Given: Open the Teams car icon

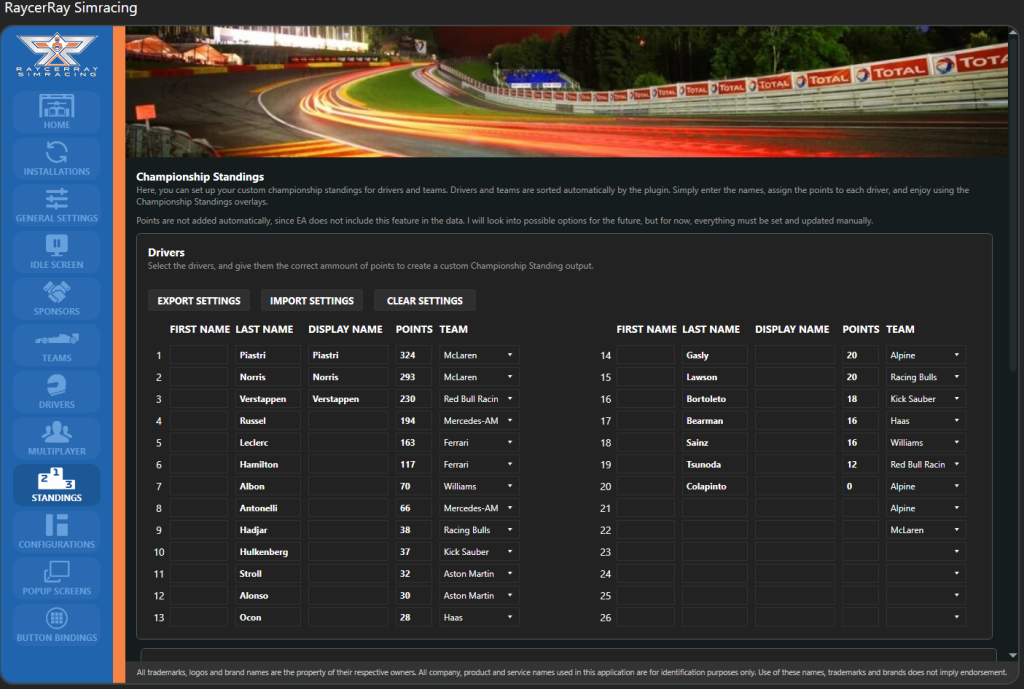Looking at the screenshot, I should coord(57,340).
